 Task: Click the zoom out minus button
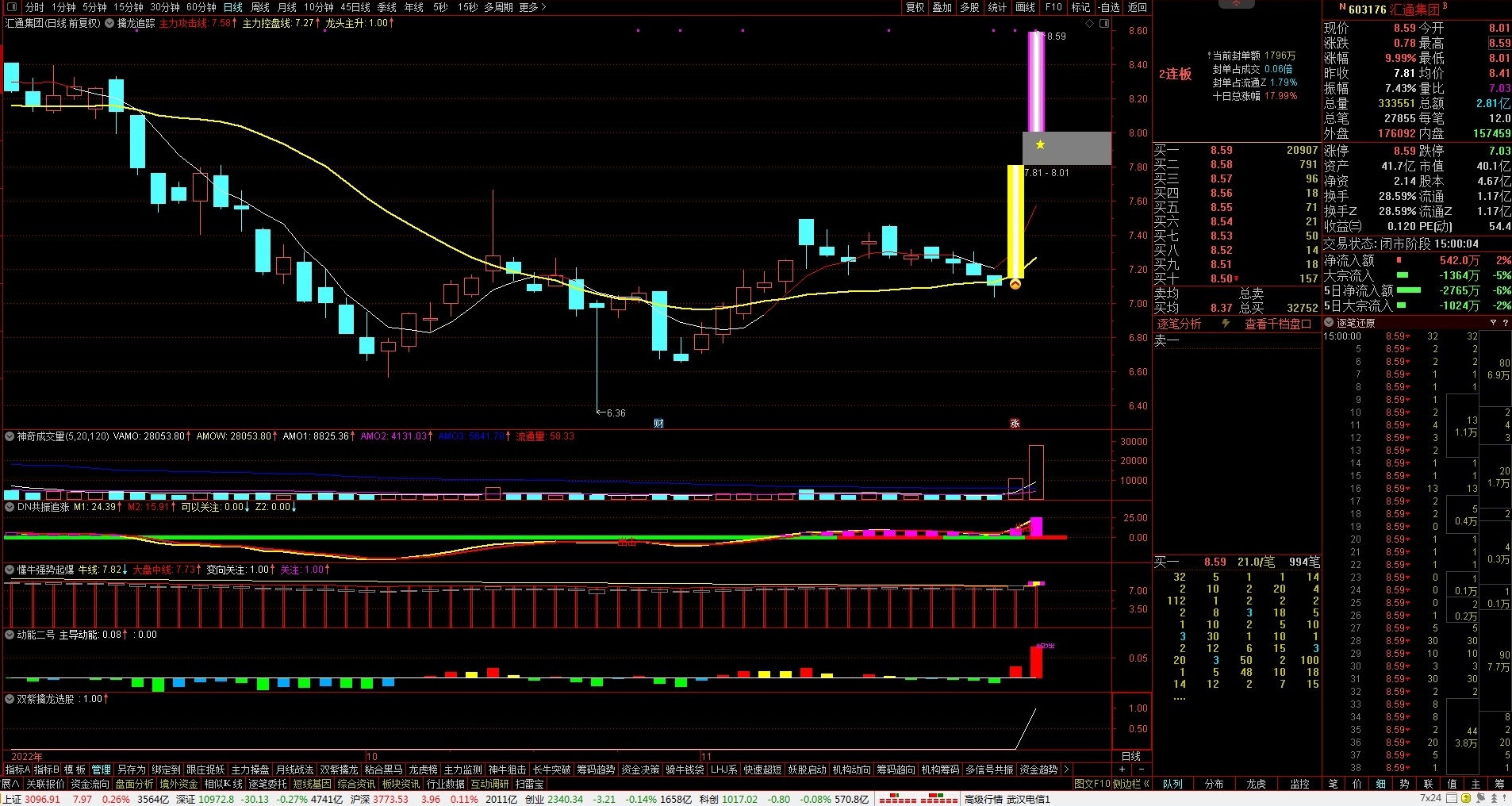[1141, 770]
